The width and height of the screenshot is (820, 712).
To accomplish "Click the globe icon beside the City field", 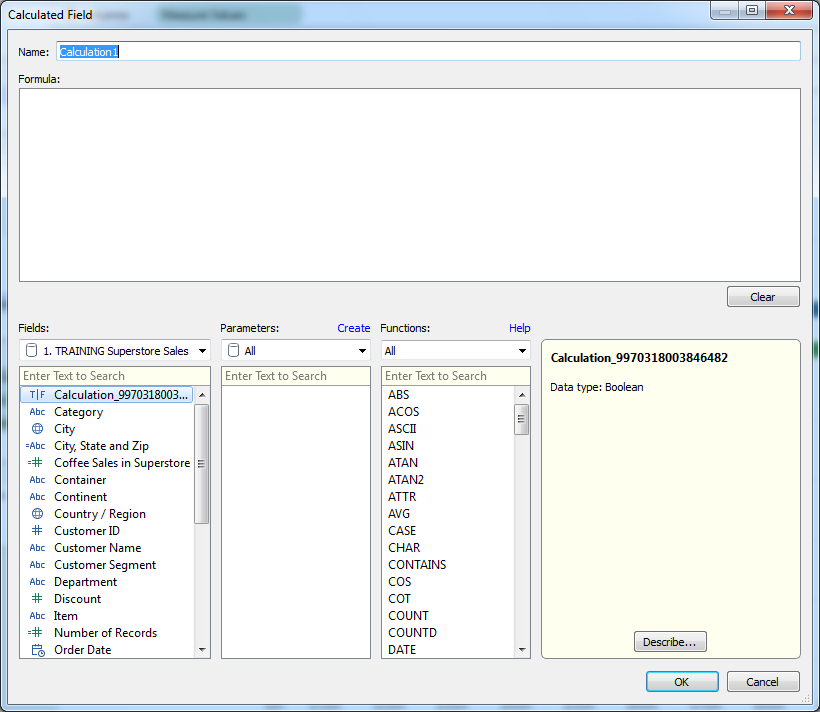I will 37,428.
